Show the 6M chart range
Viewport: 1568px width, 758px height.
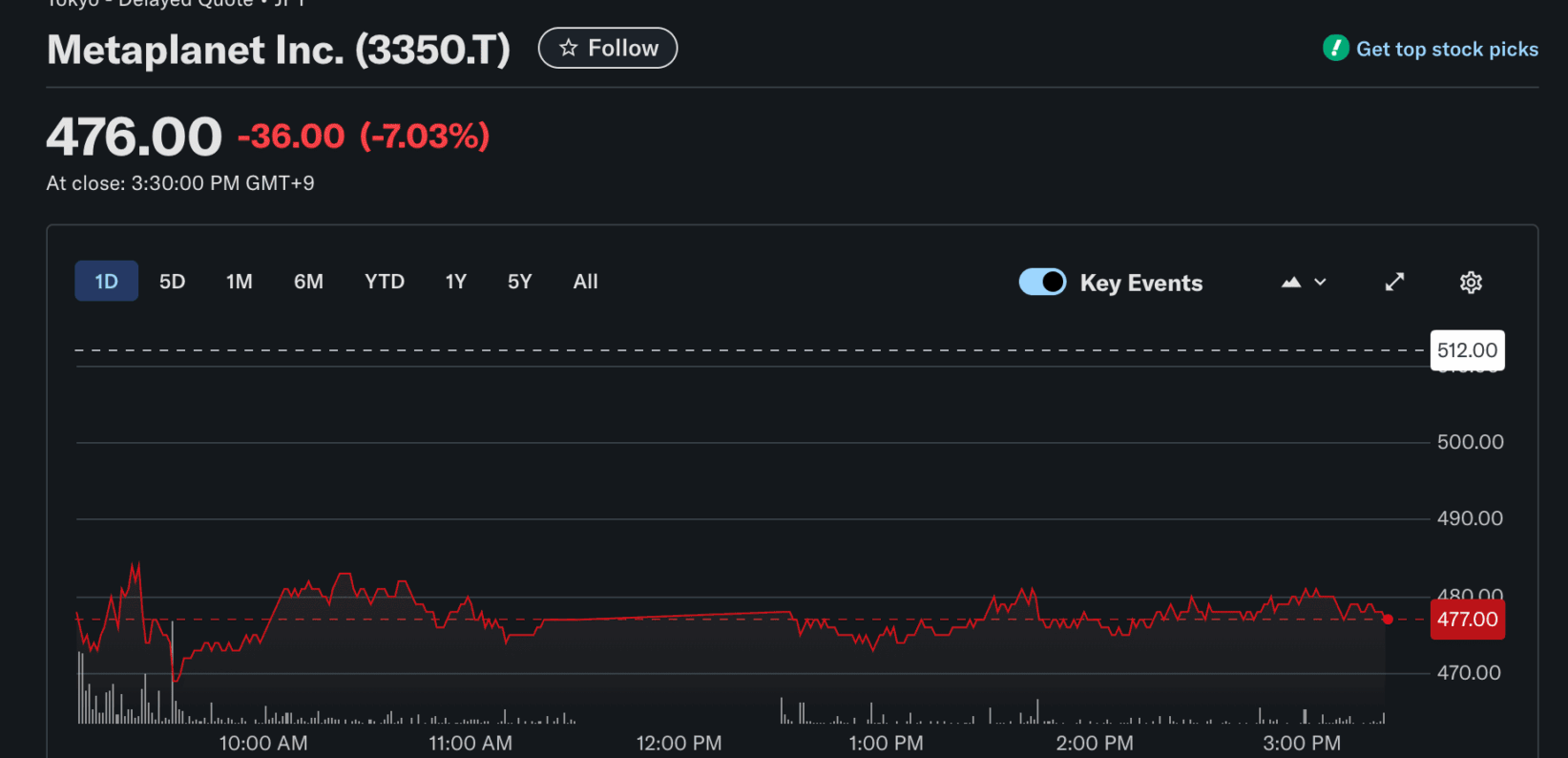tap(308, 282)
